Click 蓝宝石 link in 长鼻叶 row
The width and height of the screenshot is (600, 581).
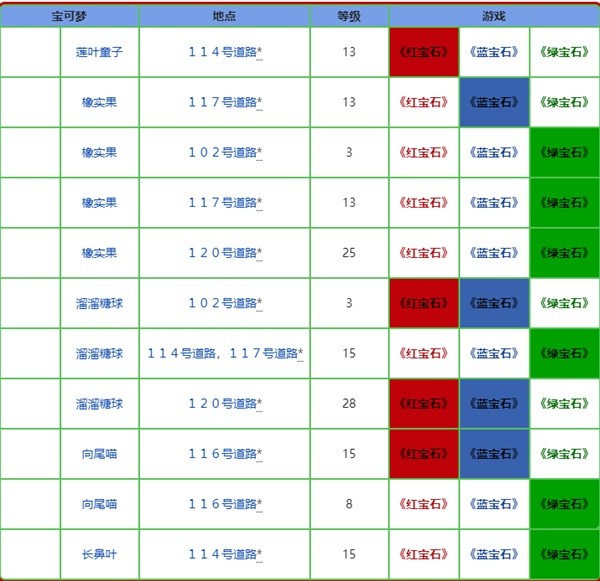pyautogui.click(x=494, y=554)
